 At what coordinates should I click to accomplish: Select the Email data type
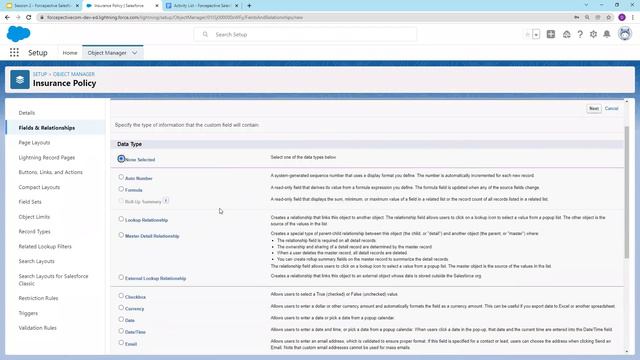click(121, 343)
